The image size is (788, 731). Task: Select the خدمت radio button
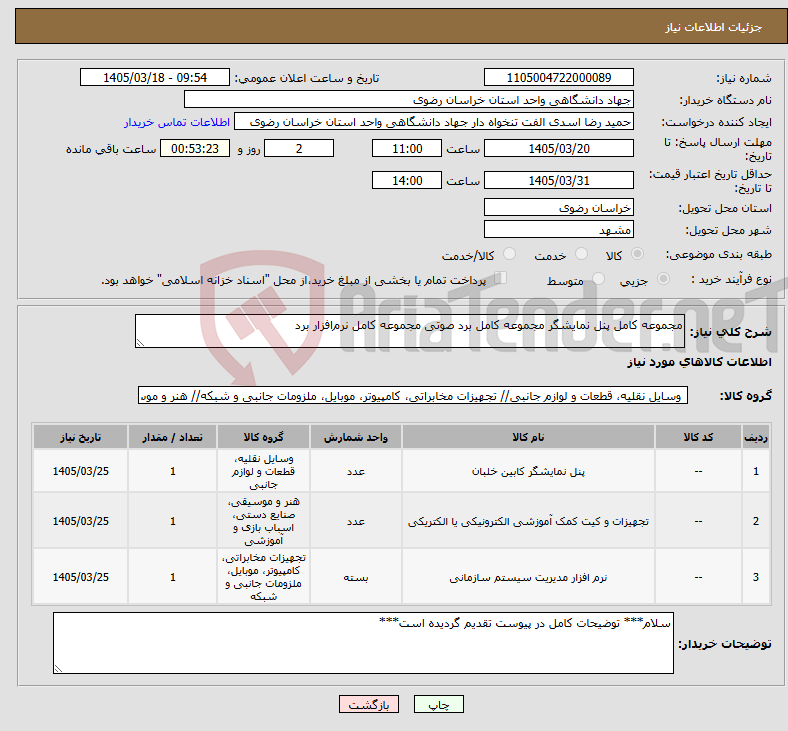click(x=581, y=254)
